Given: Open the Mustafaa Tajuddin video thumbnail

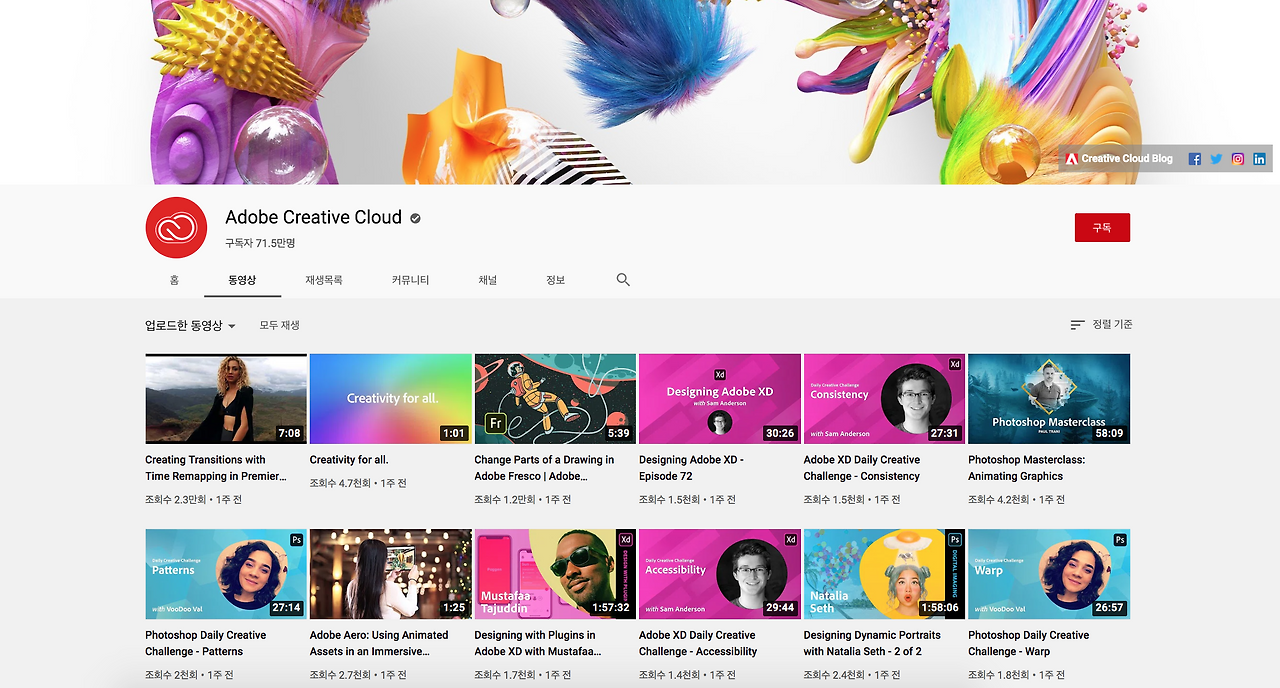Looking at the screenshot, I should point(555,574).
